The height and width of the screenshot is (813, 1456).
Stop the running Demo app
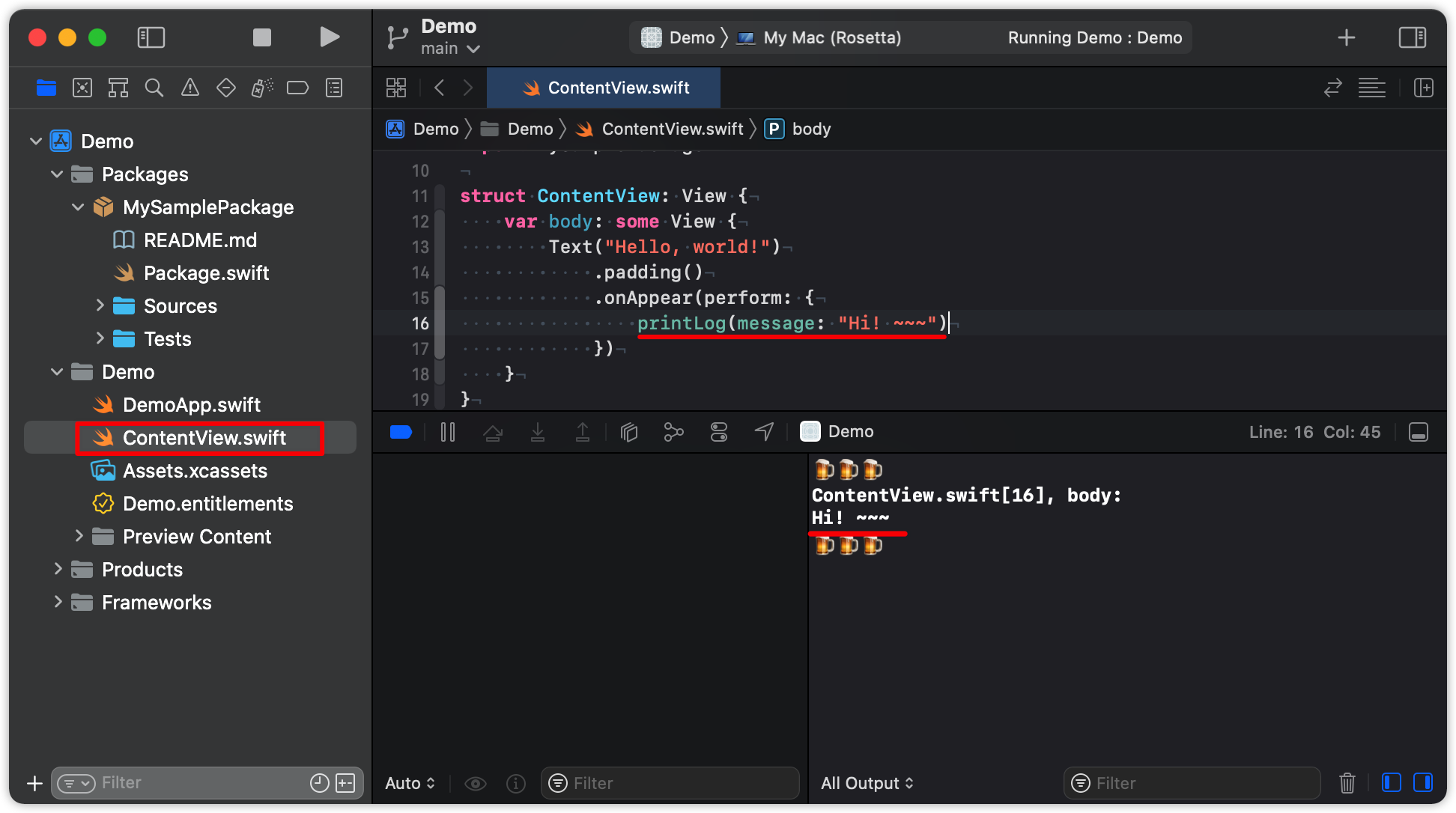[x=262, y=37]
